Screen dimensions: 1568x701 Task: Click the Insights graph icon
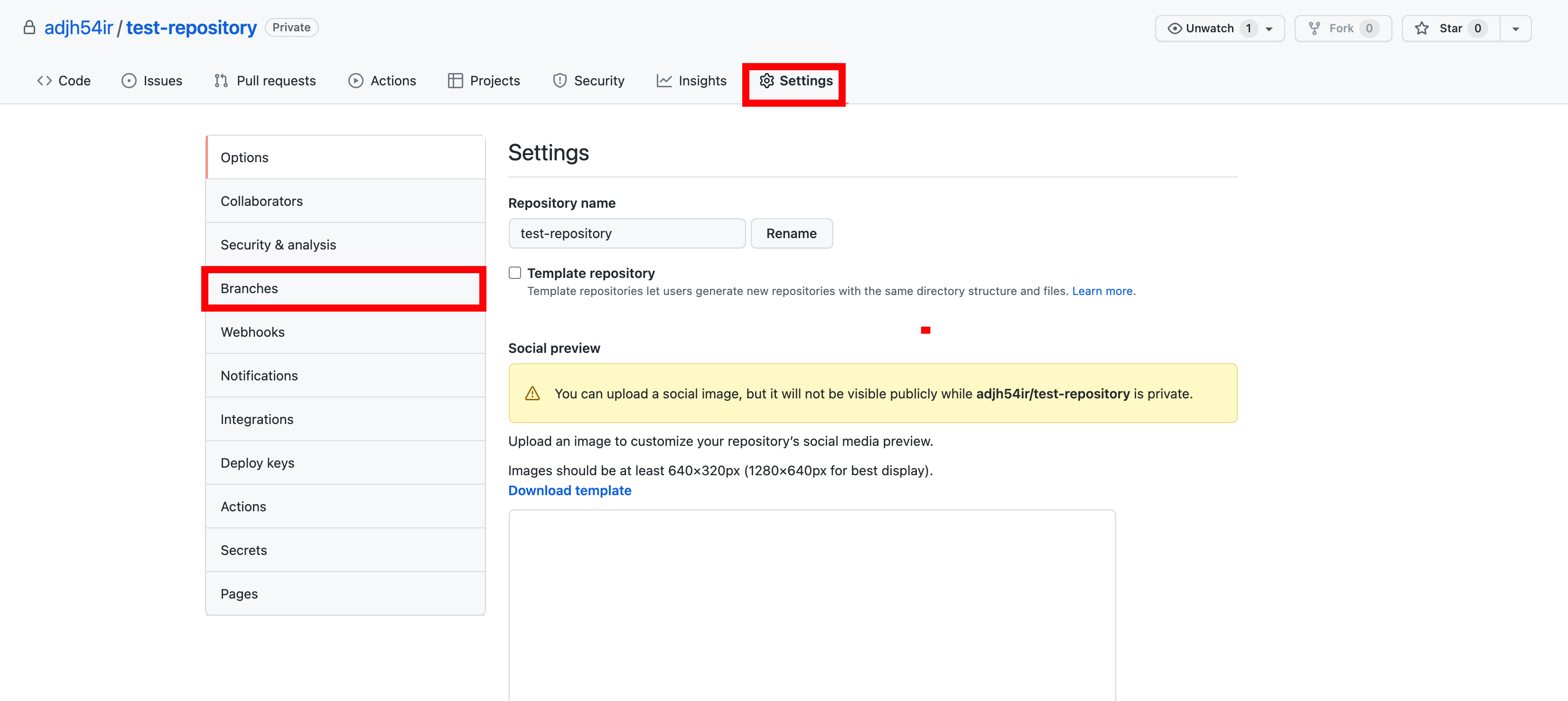coord(664,81)
